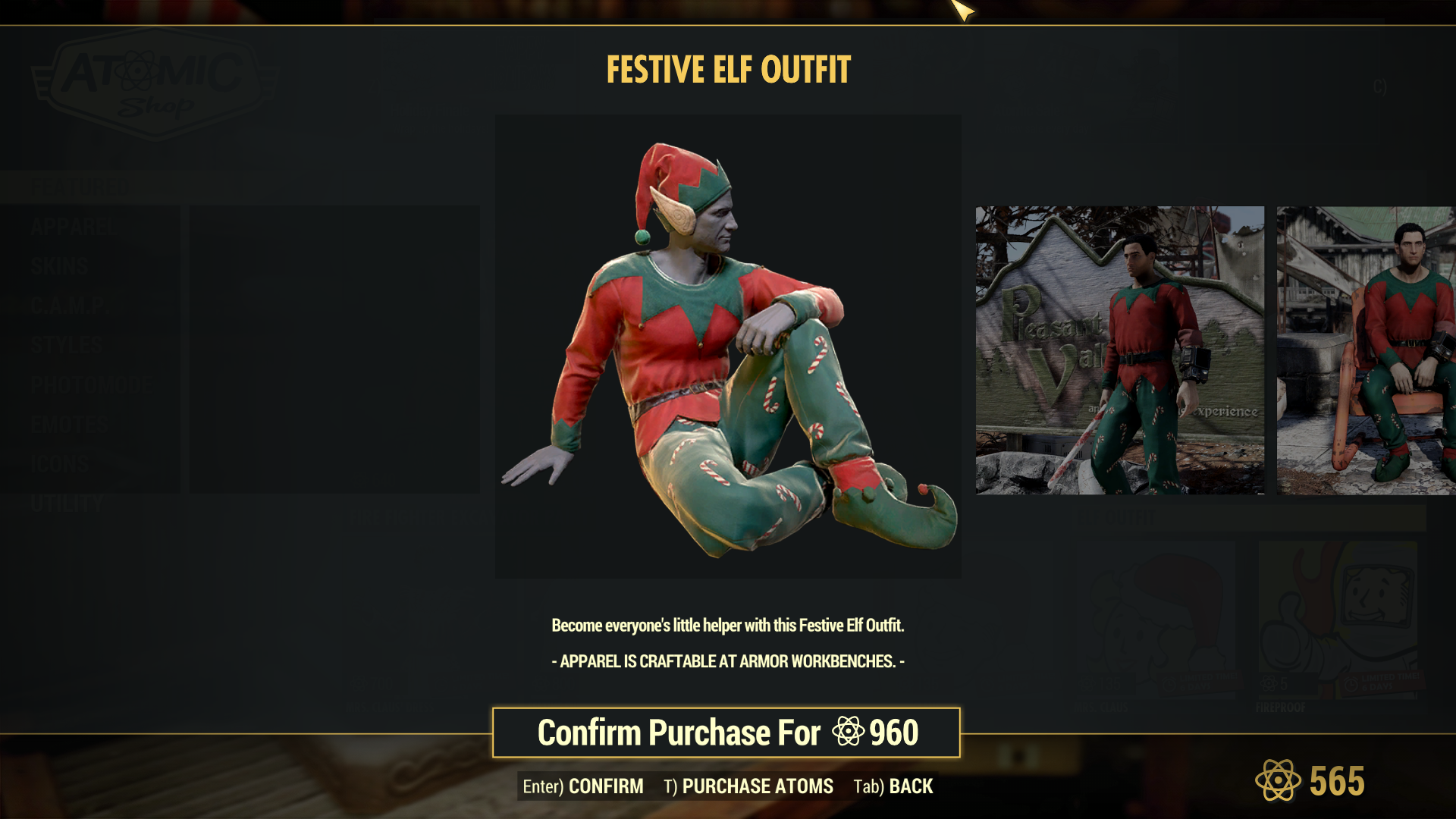Open the Pleasant Valley sign screenshot thumbnail
Image resolution: width=1456 pixels, height=819 pixels.
coord(1120,350)
